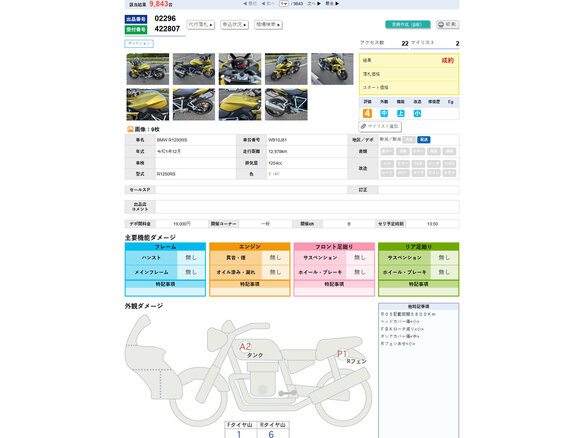Click the blue 小 rating icon
The height and width of the screenshot is (438, 584).
point(418,113)
